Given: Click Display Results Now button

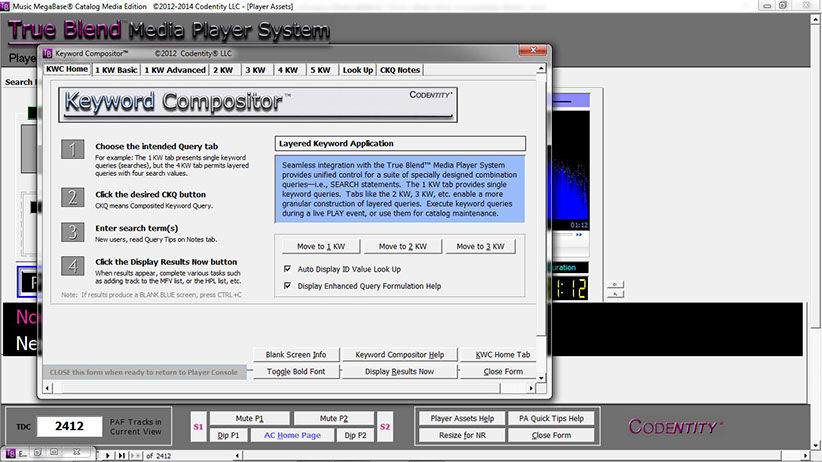Looking at the screenshot, I should click(399, 371).
